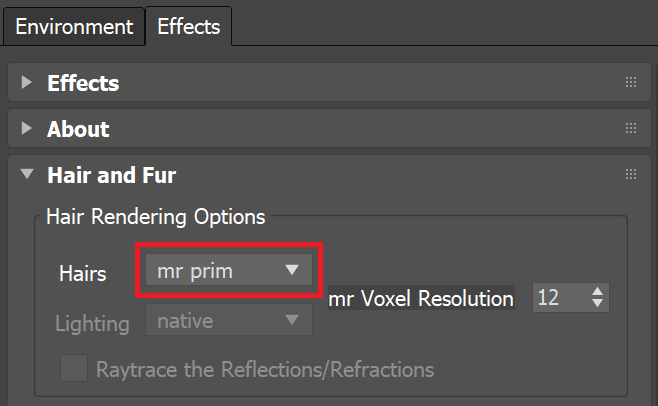Click the mr Voxel Resolution value field
Image resolution: width=658 pixels, height=406 pixels.
(561, 297)
